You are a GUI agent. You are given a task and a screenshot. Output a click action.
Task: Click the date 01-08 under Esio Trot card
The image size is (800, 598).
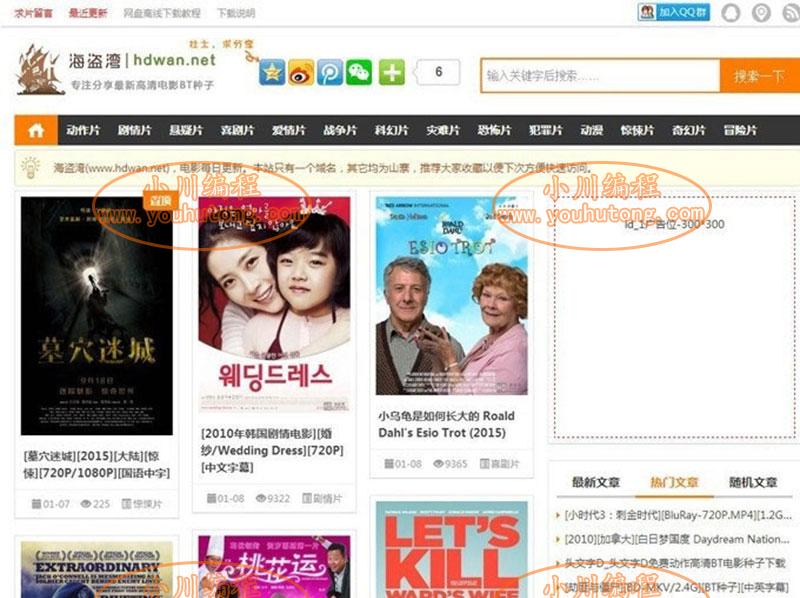[408, 463]
